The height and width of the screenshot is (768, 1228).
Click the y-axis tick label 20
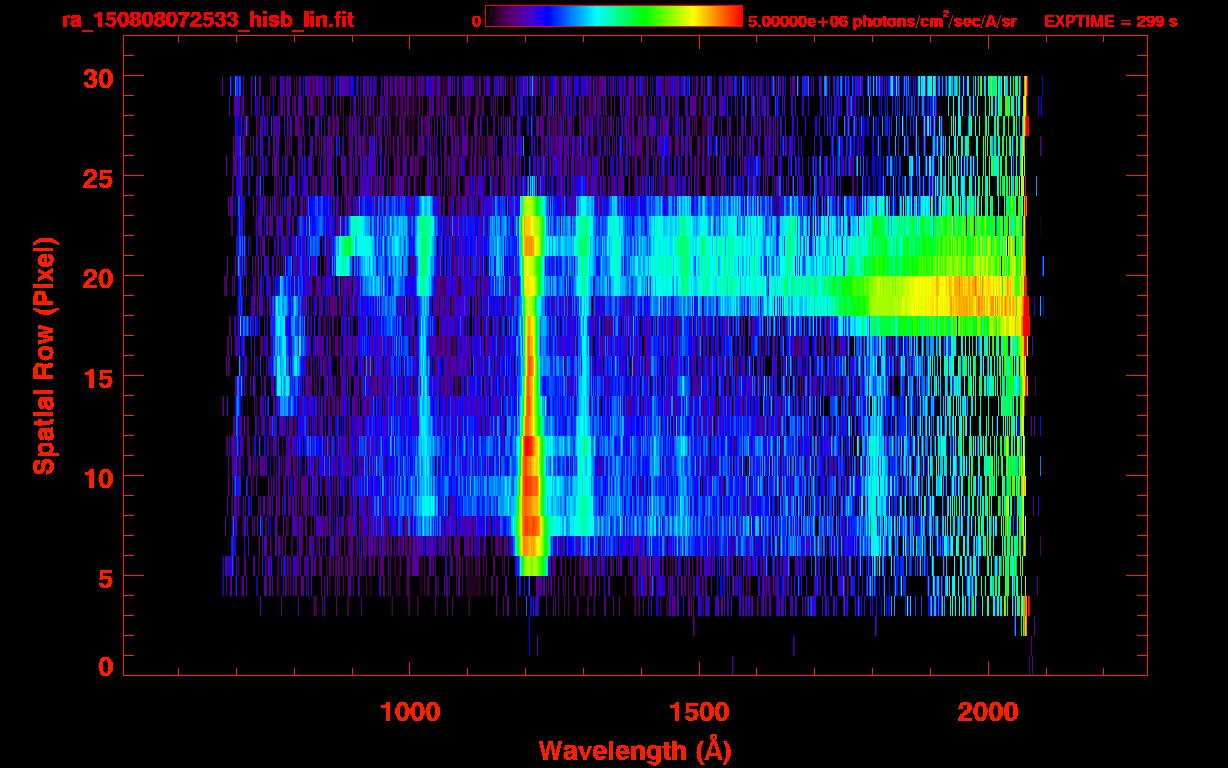click(97, 277)
